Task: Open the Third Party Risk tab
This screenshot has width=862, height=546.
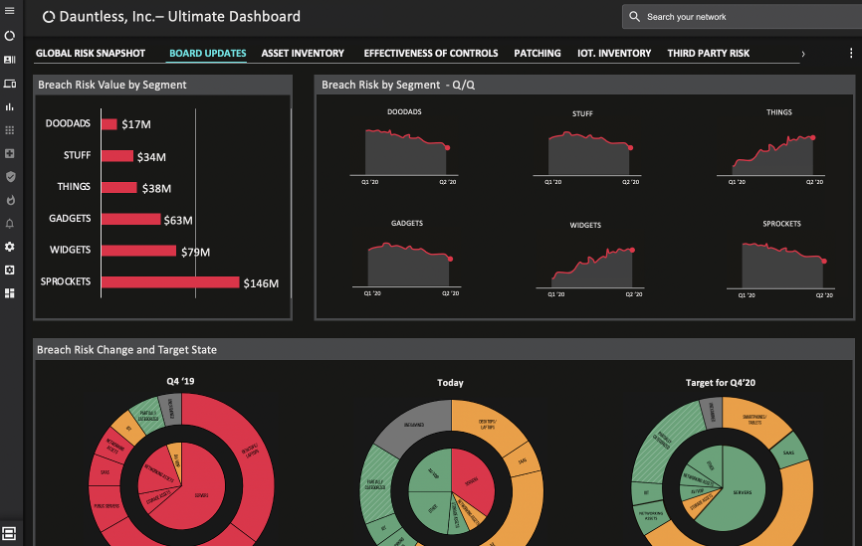Action: coord(708,53)
